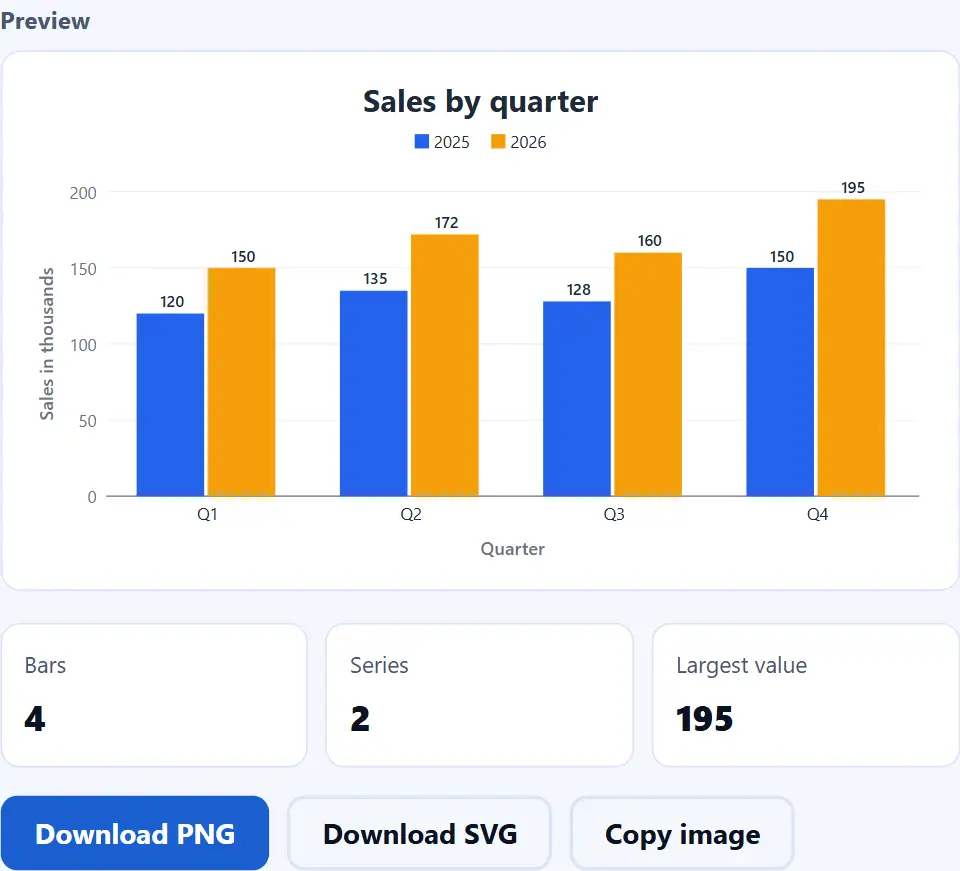Click the 2025 legend label
This screenshot has width=960, height=871.
click(x=452, y=142)
